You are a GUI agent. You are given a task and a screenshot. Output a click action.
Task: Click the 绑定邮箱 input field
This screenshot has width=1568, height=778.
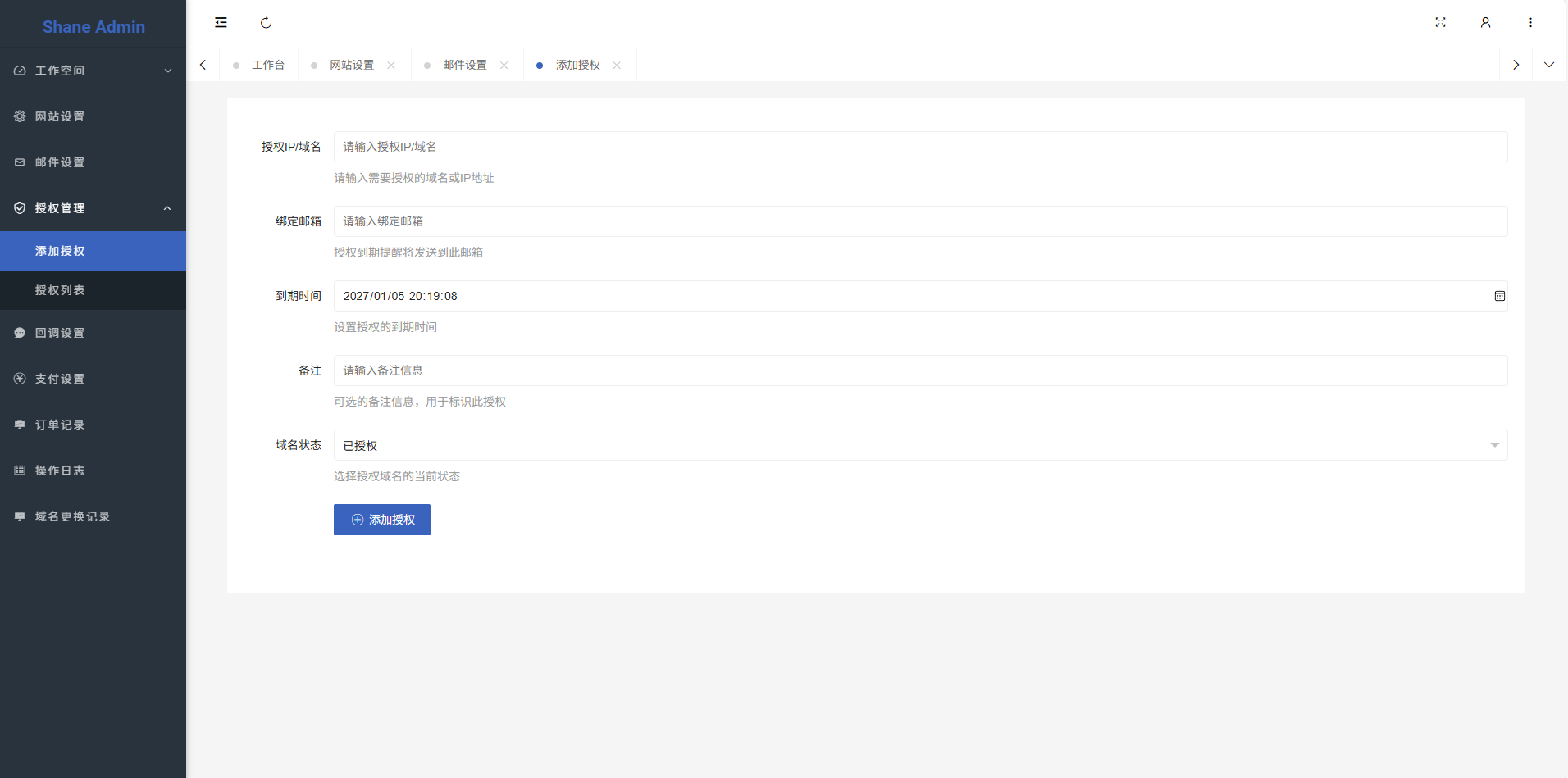point(919,221)
